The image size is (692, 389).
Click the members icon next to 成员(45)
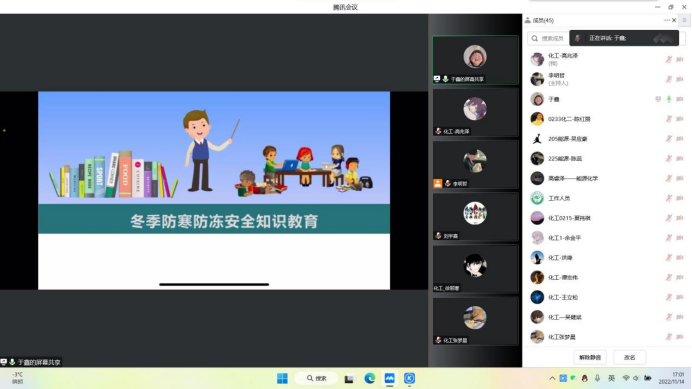coord(528,20)
